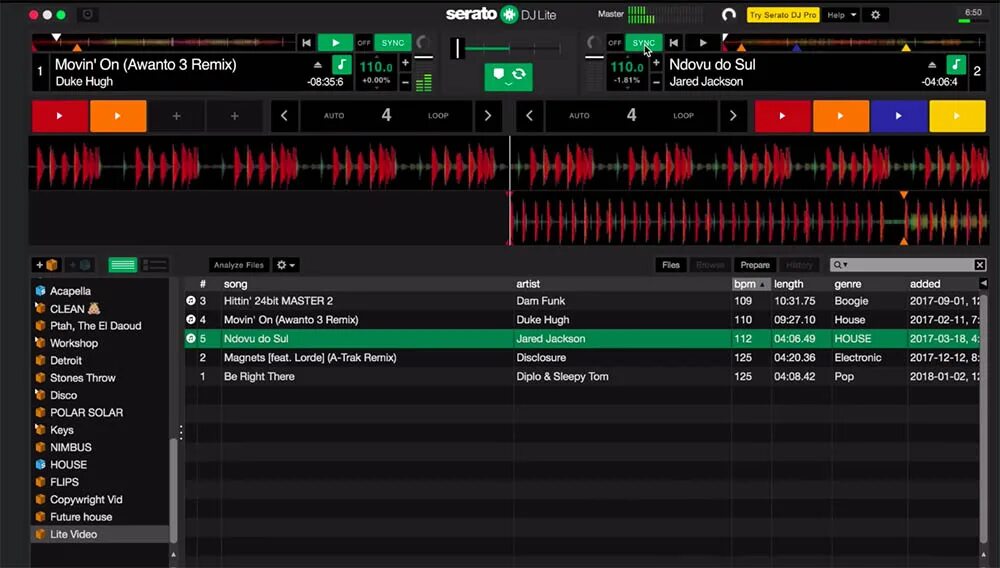Play deck 2 track

tap(703, 43)
